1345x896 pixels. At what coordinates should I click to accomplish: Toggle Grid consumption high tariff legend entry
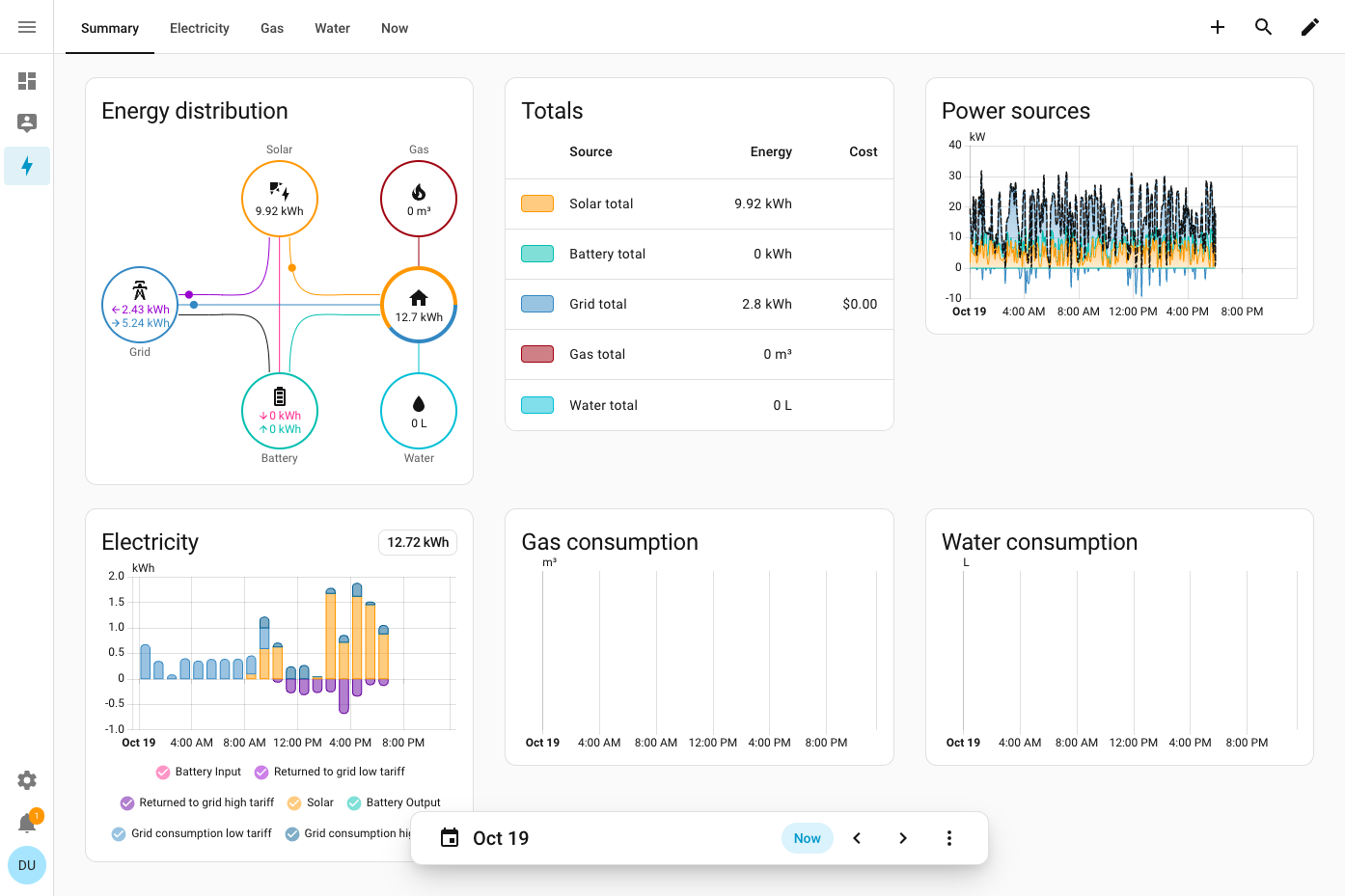[x=348, y=833]
